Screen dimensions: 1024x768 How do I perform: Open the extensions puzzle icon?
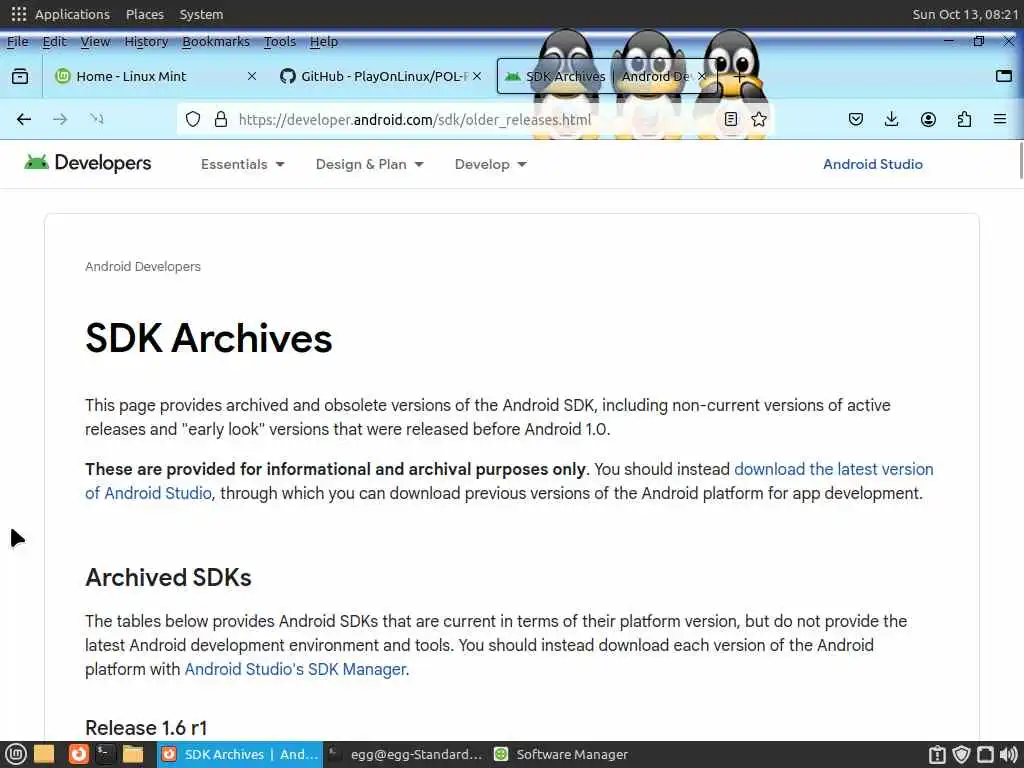(964, 119)
